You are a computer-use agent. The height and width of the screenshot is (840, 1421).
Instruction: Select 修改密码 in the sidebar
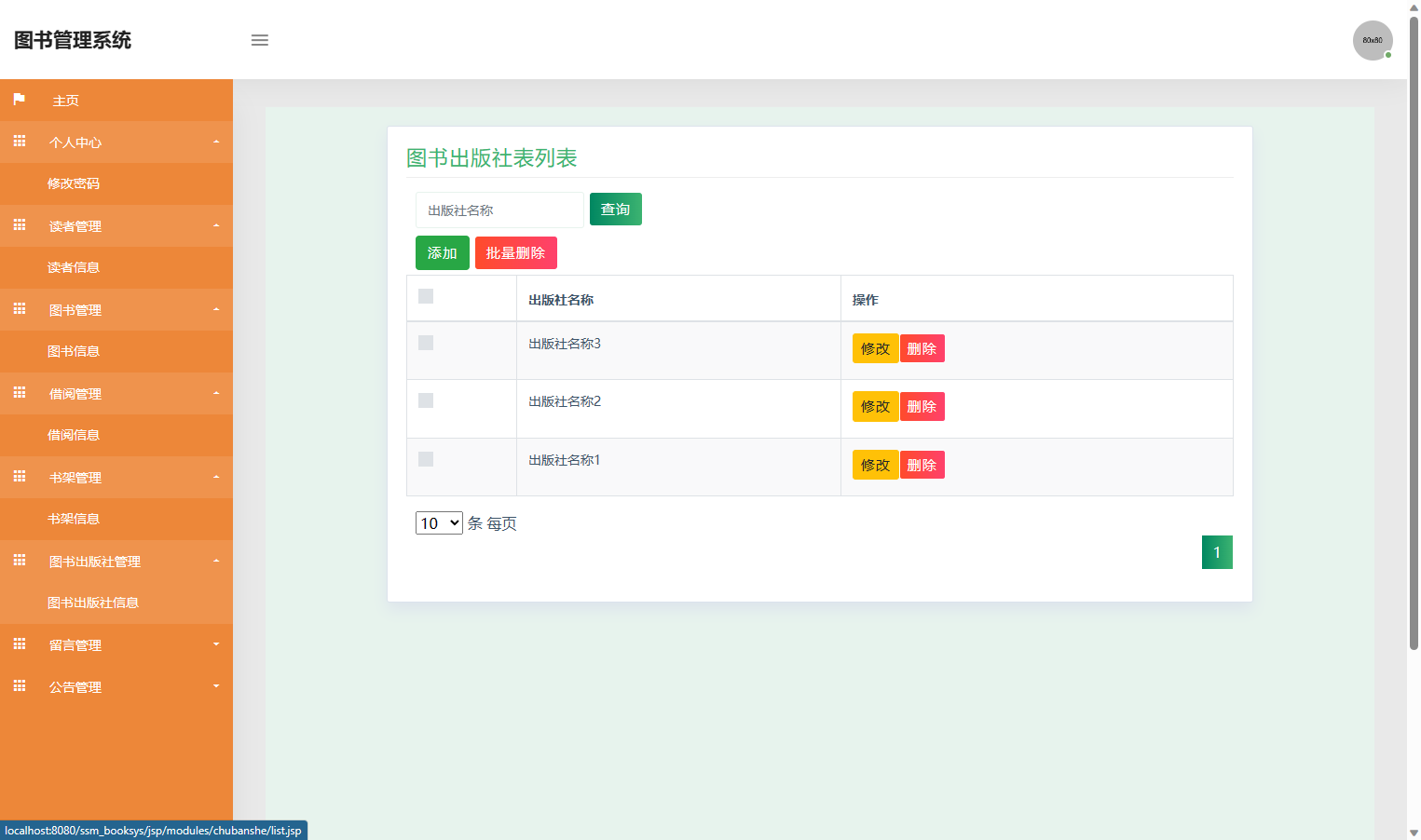coord(75,183)
